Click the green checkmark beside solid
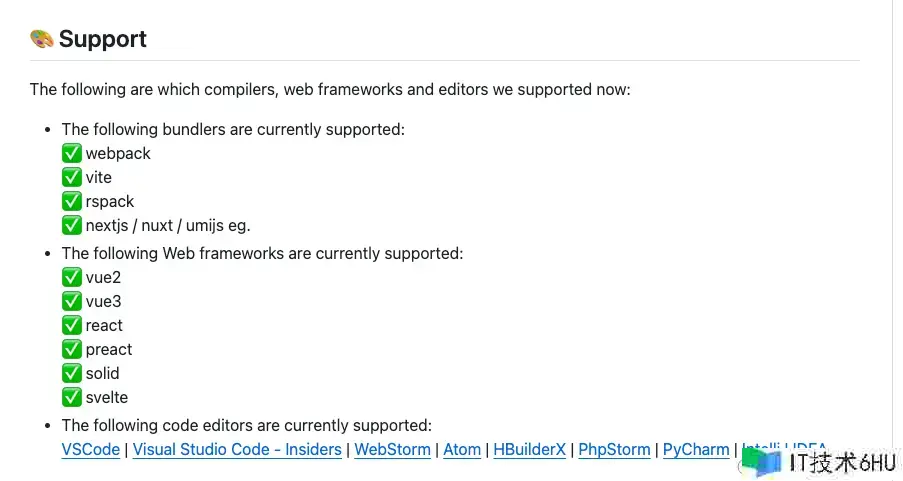 [71, 373]
